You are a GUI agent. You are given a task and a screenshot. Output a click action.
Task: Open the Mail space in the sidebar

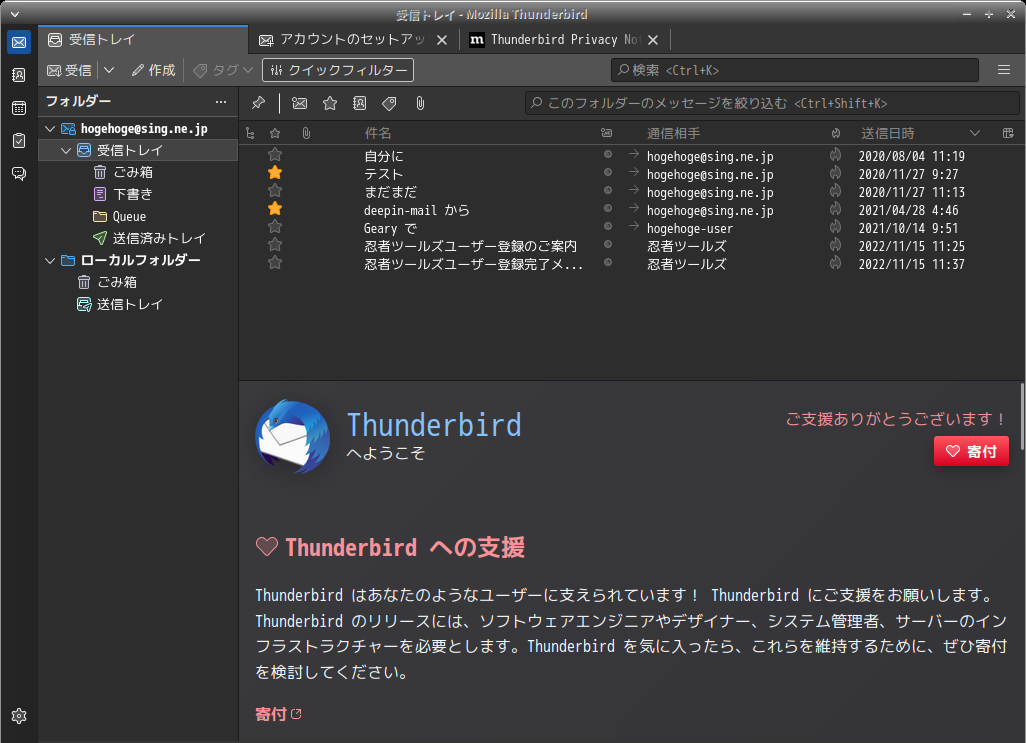coord(19,43)
